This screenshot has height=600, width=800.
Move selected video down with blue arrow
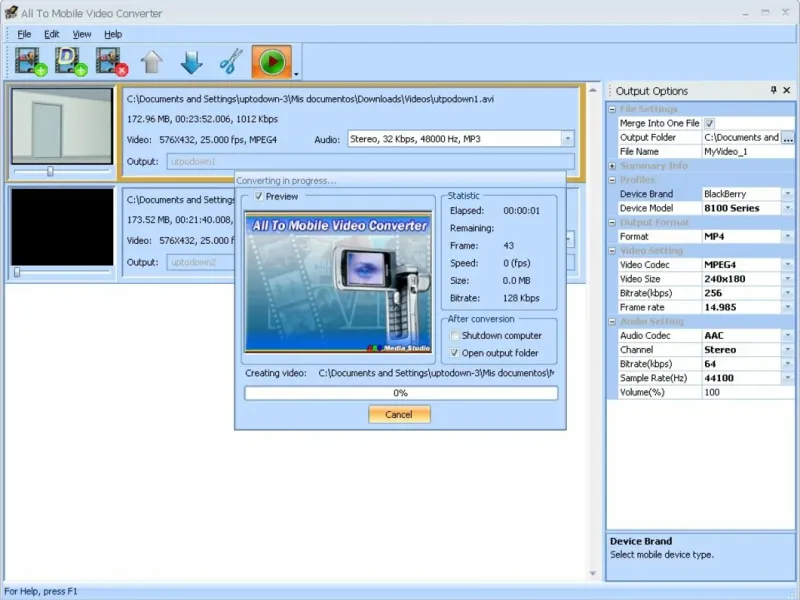point(191,62)
